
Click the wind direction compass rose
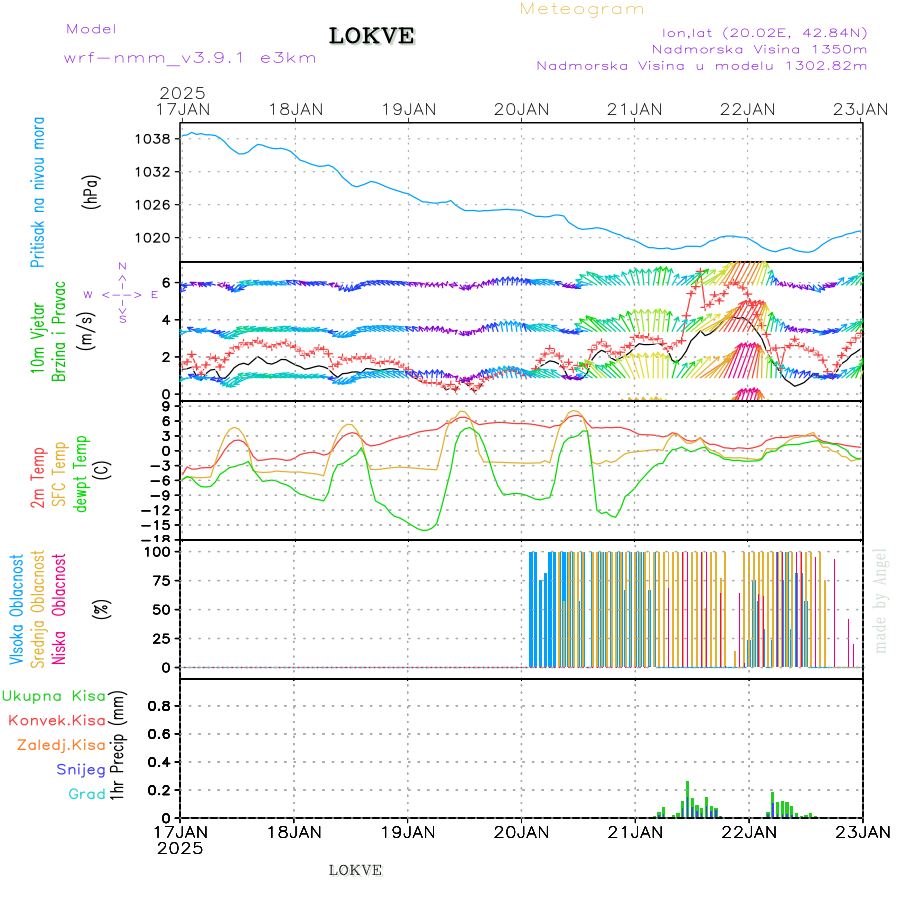(121, 294)
